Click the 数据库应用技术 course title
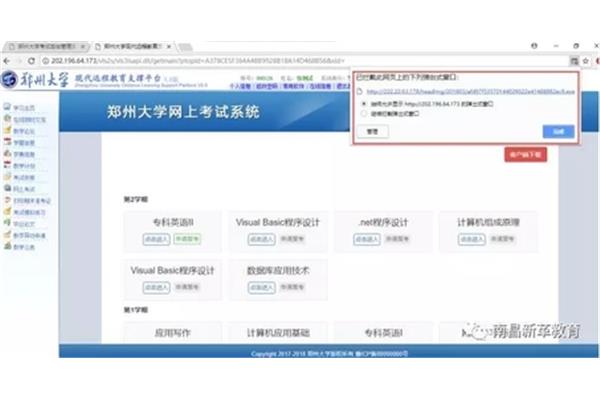 (278, 271)
